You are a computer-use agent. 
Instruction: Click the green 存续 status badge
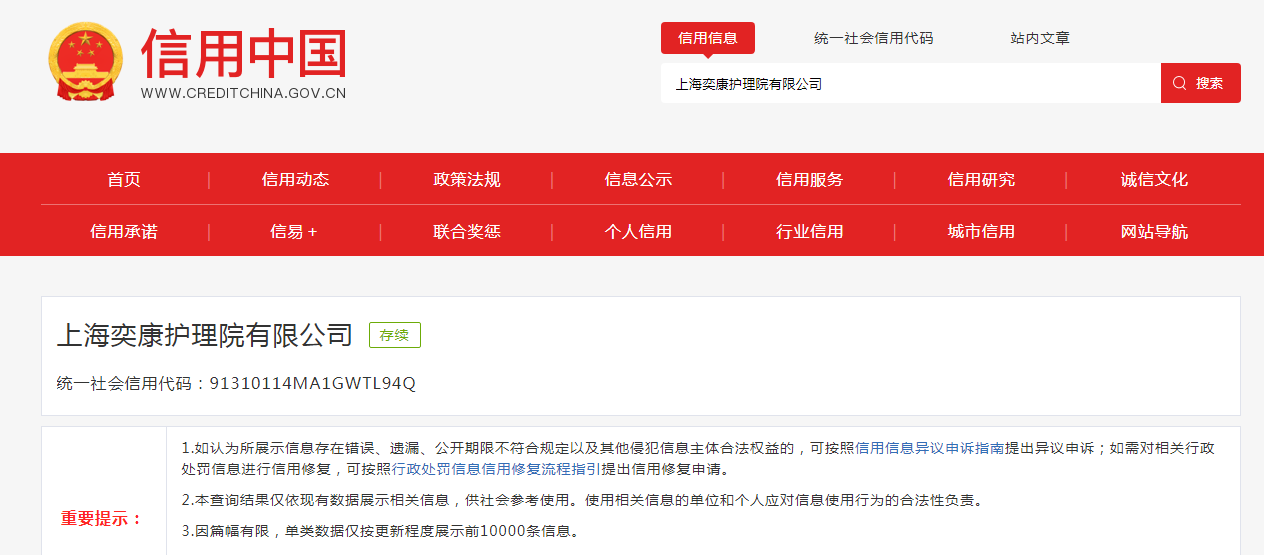point(395,335)
